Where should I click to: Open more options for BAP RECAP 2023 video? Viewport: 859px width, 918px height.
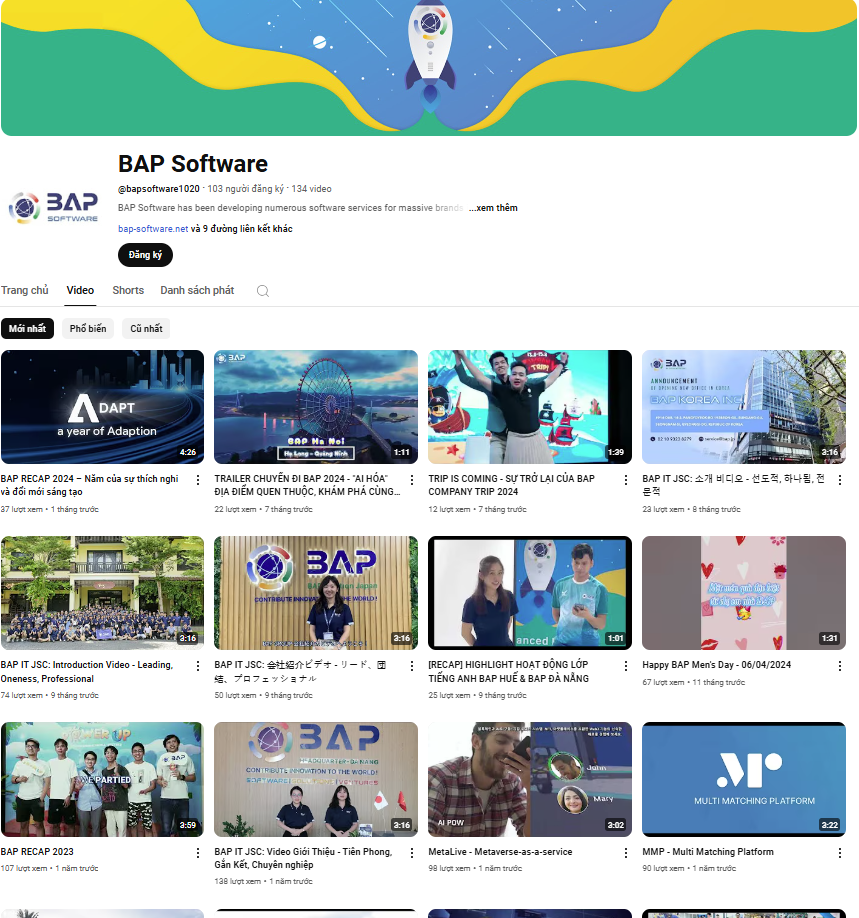point(197,853)
